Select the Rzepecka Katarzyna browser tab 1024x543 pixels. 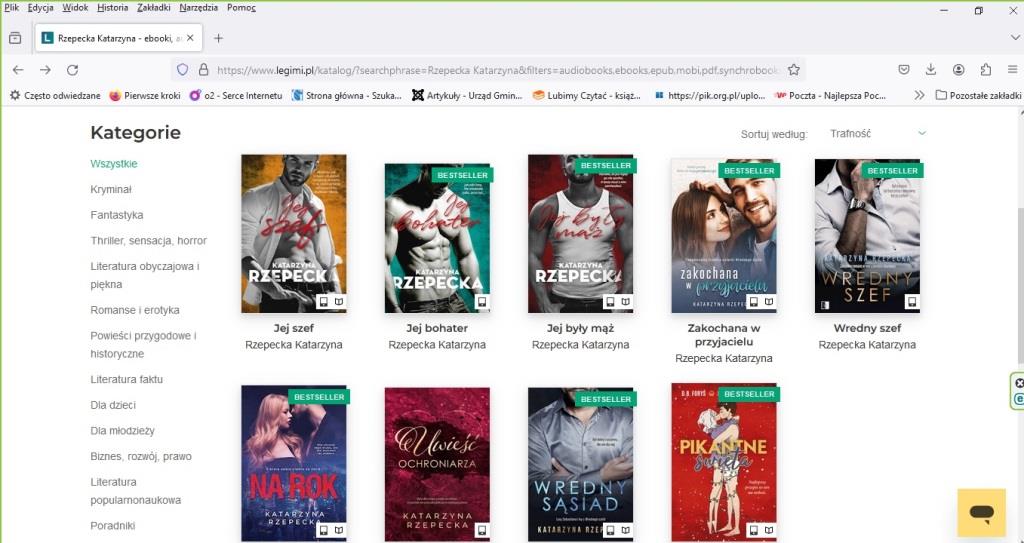click(118, 38)
